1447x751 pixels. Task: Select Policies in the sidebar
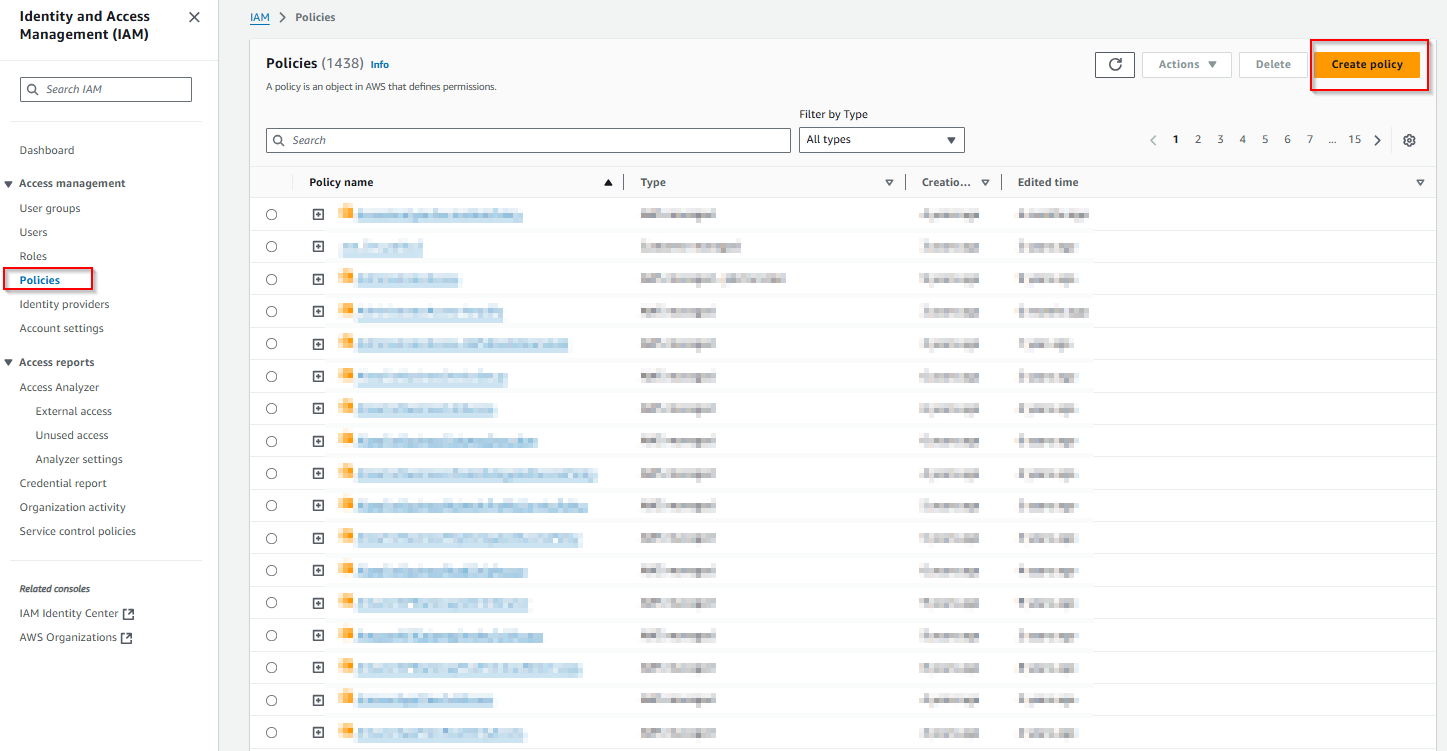(x=40, y=280)
